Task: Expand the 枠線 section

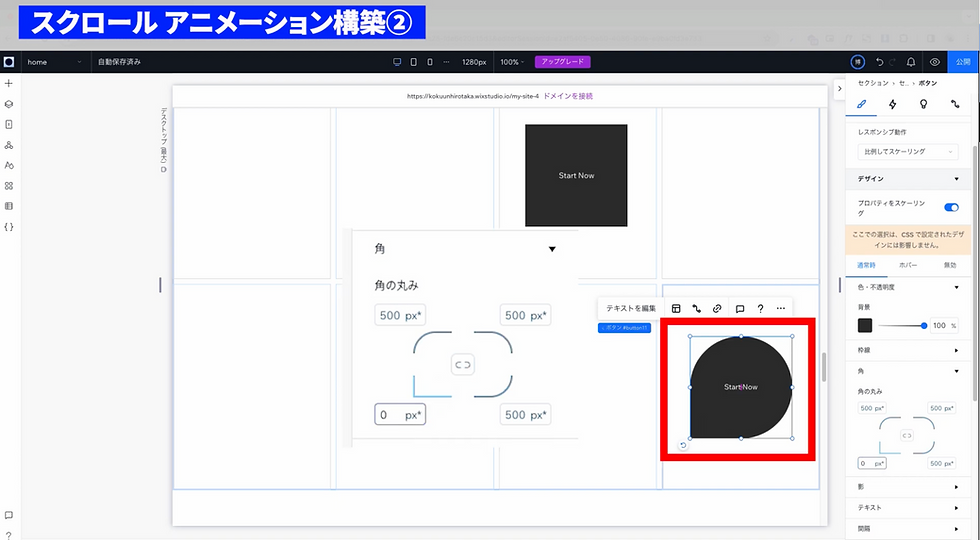Action: pyautogui.click(x=956, y=351)
